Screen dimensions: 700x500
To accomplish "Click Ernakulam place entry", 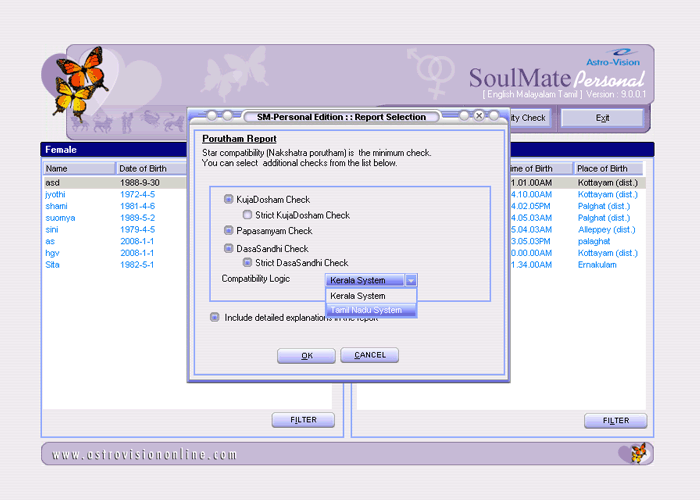I will click(597, 265).
